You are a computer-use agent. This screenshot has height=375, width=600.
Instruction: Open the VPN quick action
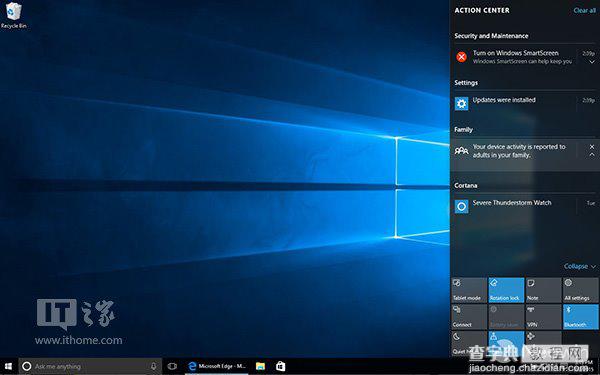click(543, 317)
